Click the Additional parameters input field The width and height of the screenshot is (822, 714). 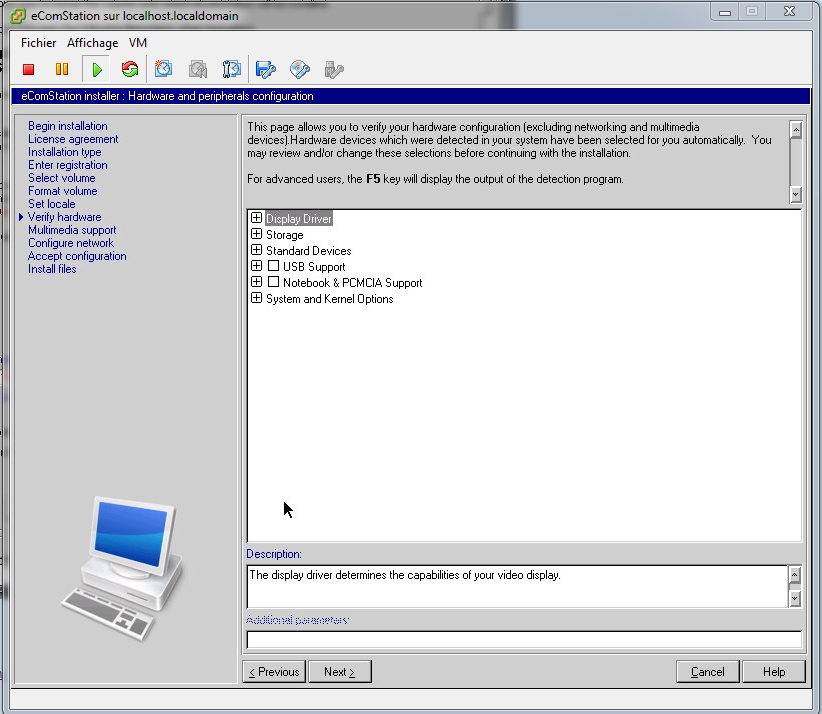tap(523, 640)
